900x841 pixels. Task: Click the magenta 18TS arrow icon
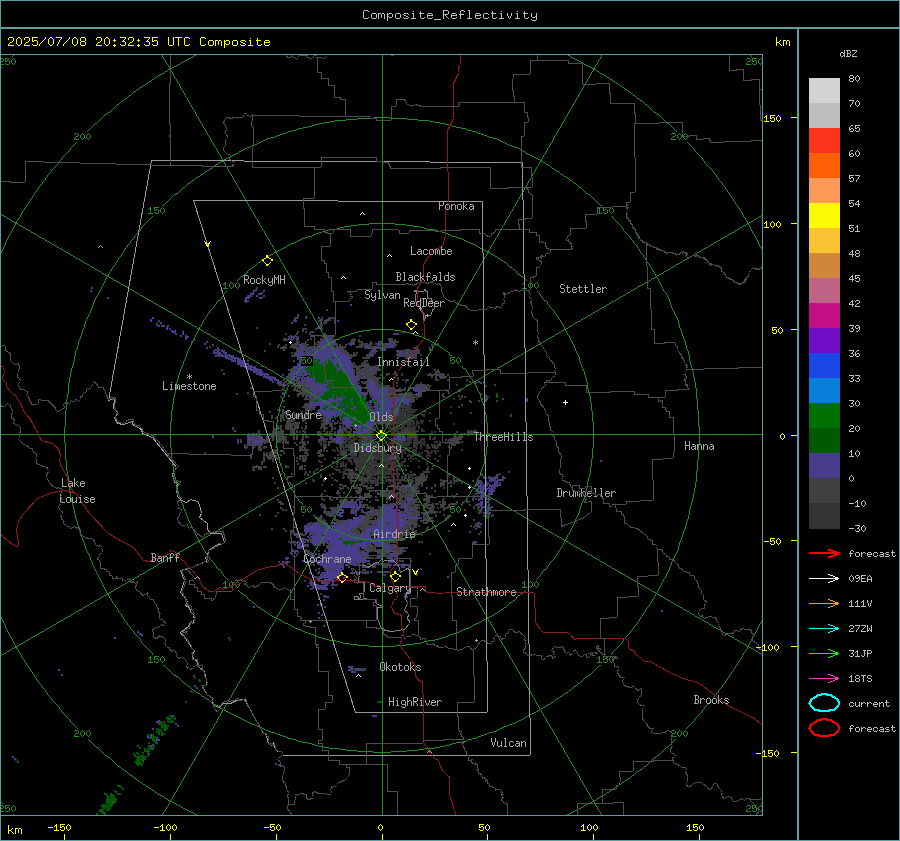[x=824, y=679]
